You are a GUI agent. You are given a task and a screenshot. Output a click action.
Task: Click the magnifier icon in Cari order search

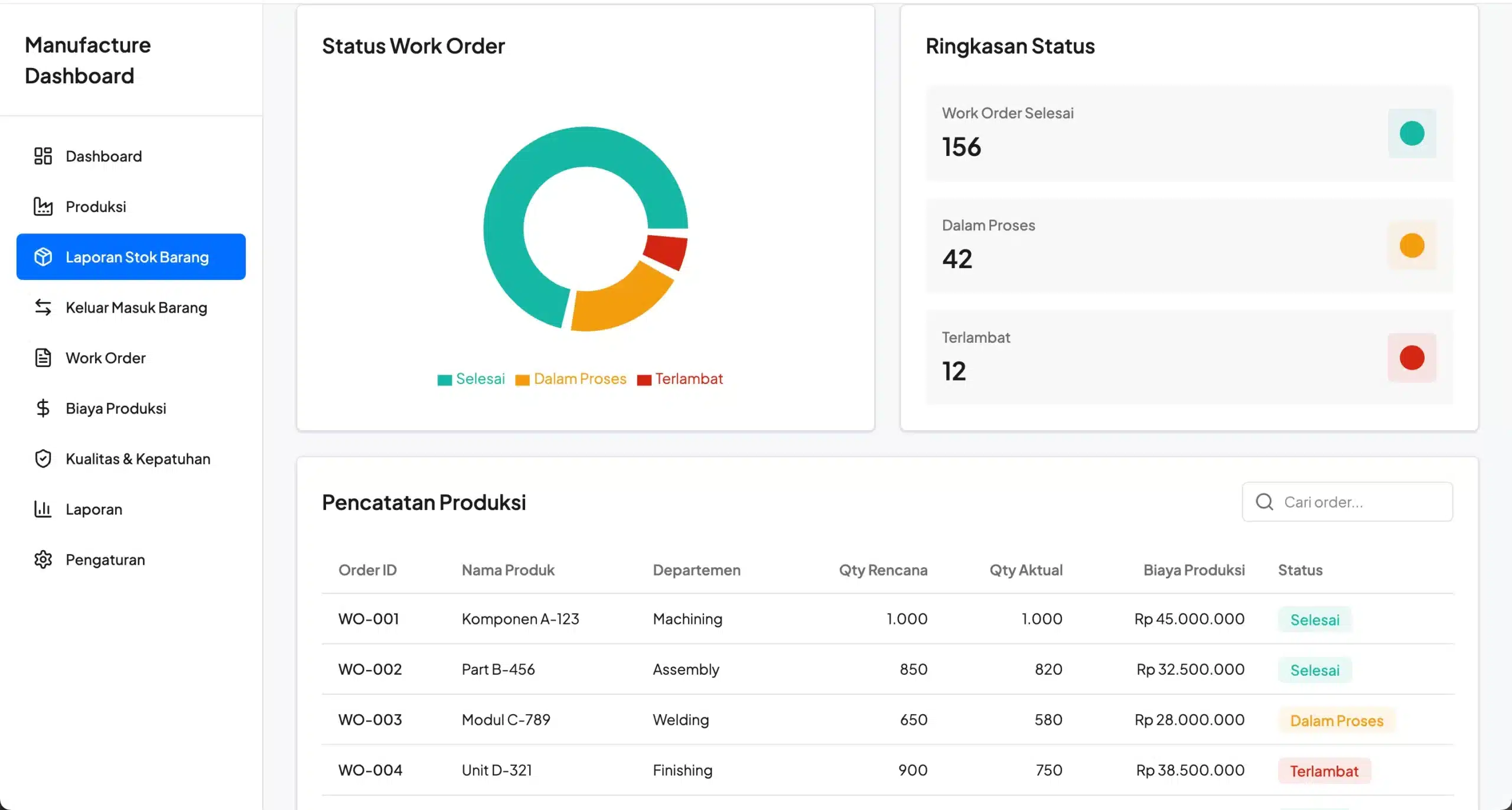point(1265,502)
